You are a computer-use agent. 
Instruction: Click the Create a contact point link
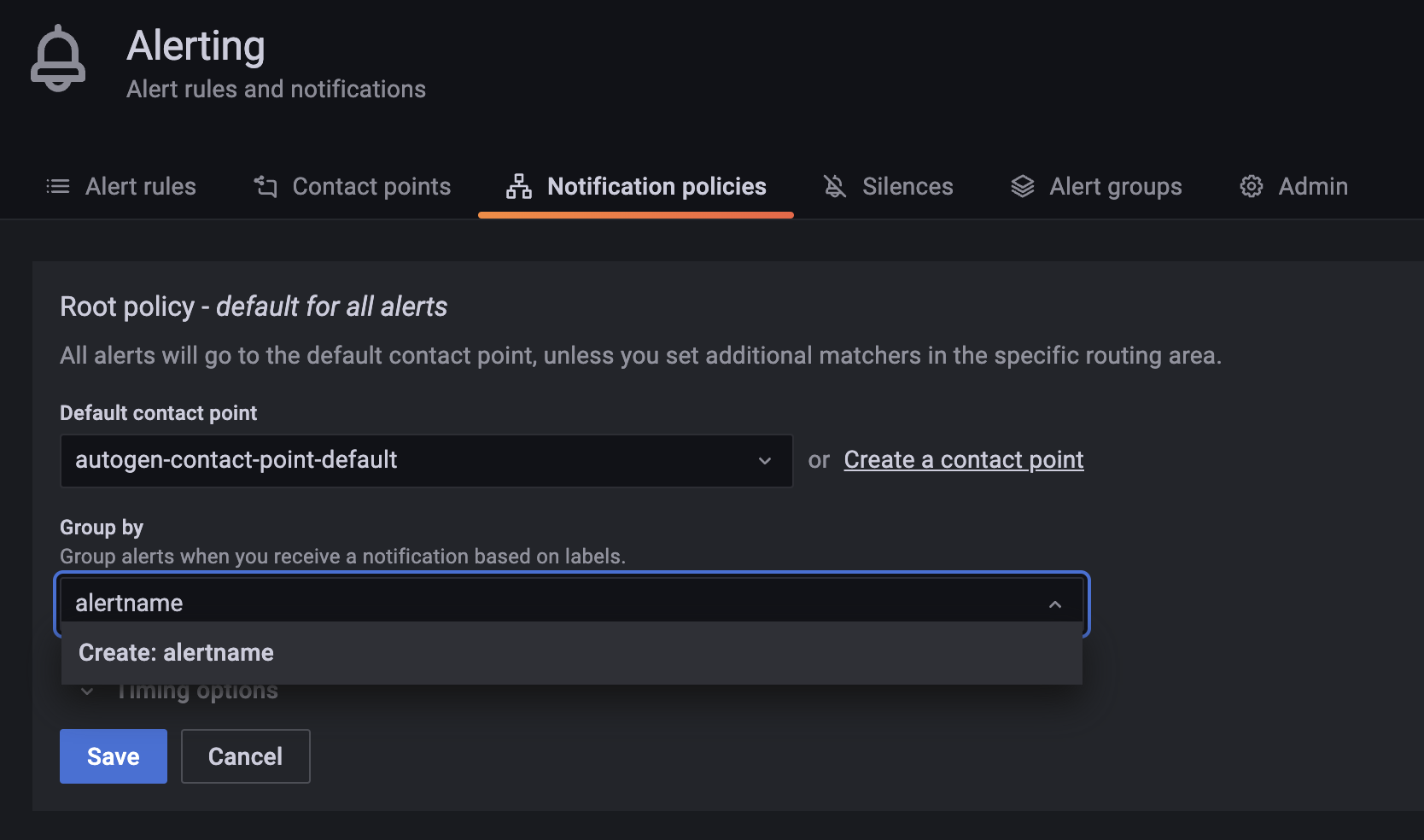point(963,459)
